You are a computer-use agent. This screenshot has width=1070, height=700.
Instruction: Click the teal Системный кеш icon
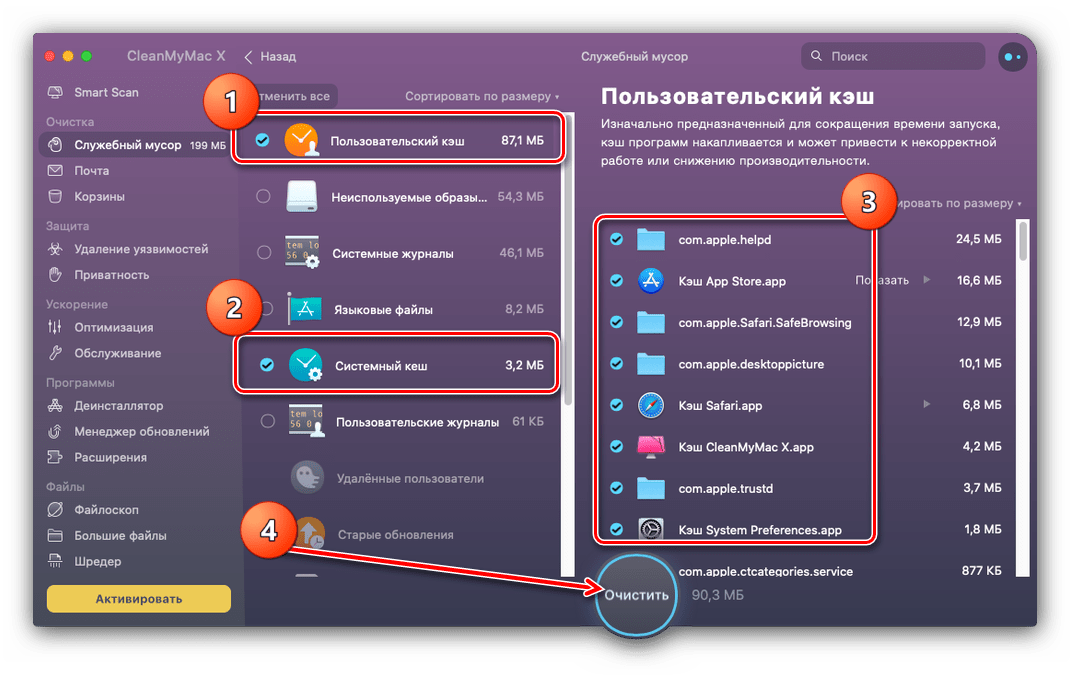click(306, 365)
